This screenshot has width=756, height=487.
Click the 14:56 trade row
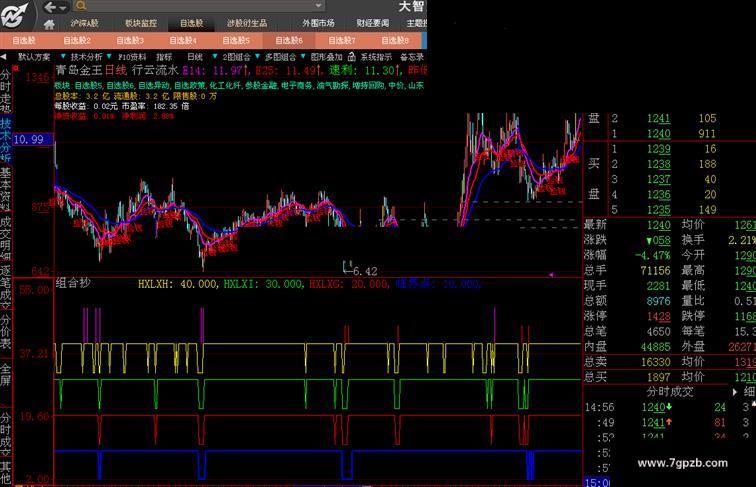coord(670,407)
